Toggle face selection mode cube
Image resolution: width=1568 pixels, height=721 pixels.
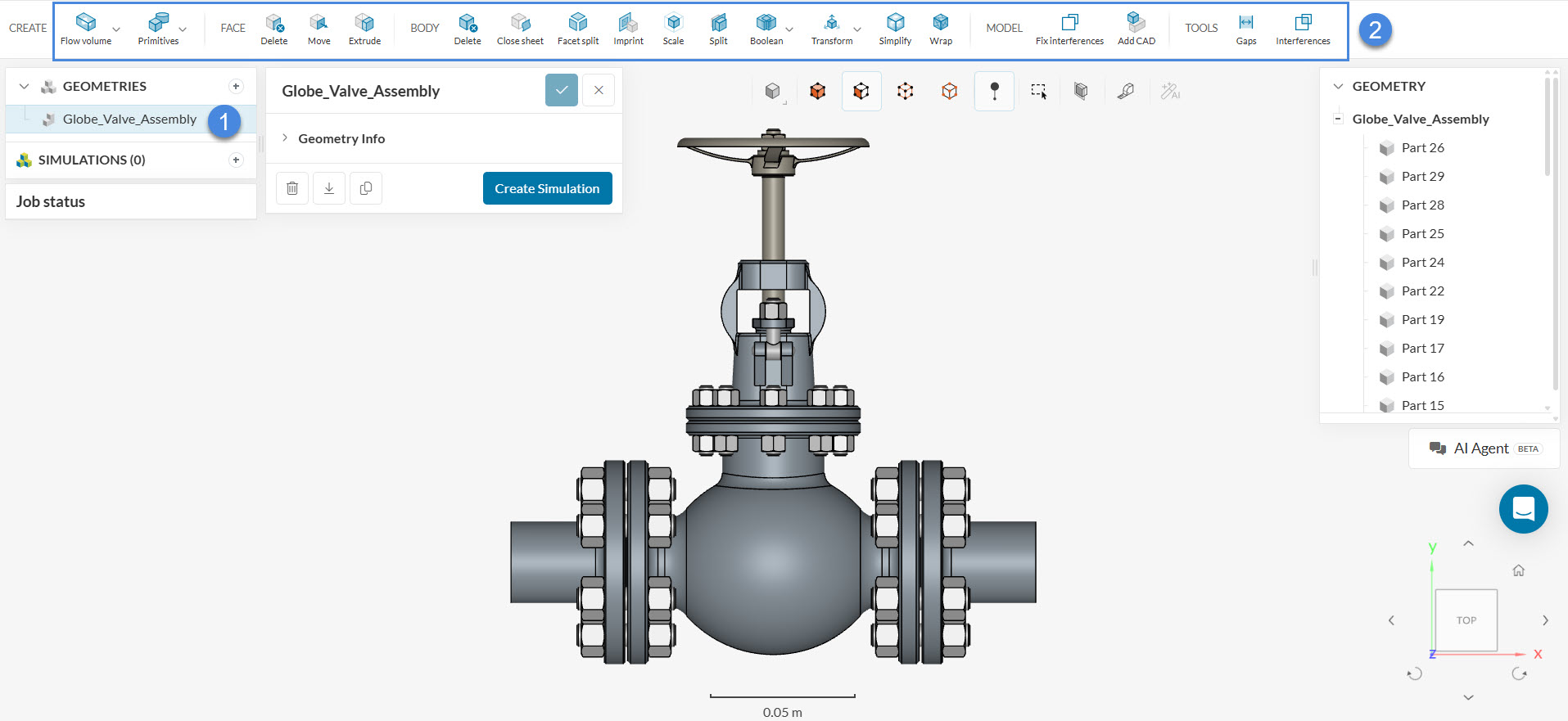point(861,92)
